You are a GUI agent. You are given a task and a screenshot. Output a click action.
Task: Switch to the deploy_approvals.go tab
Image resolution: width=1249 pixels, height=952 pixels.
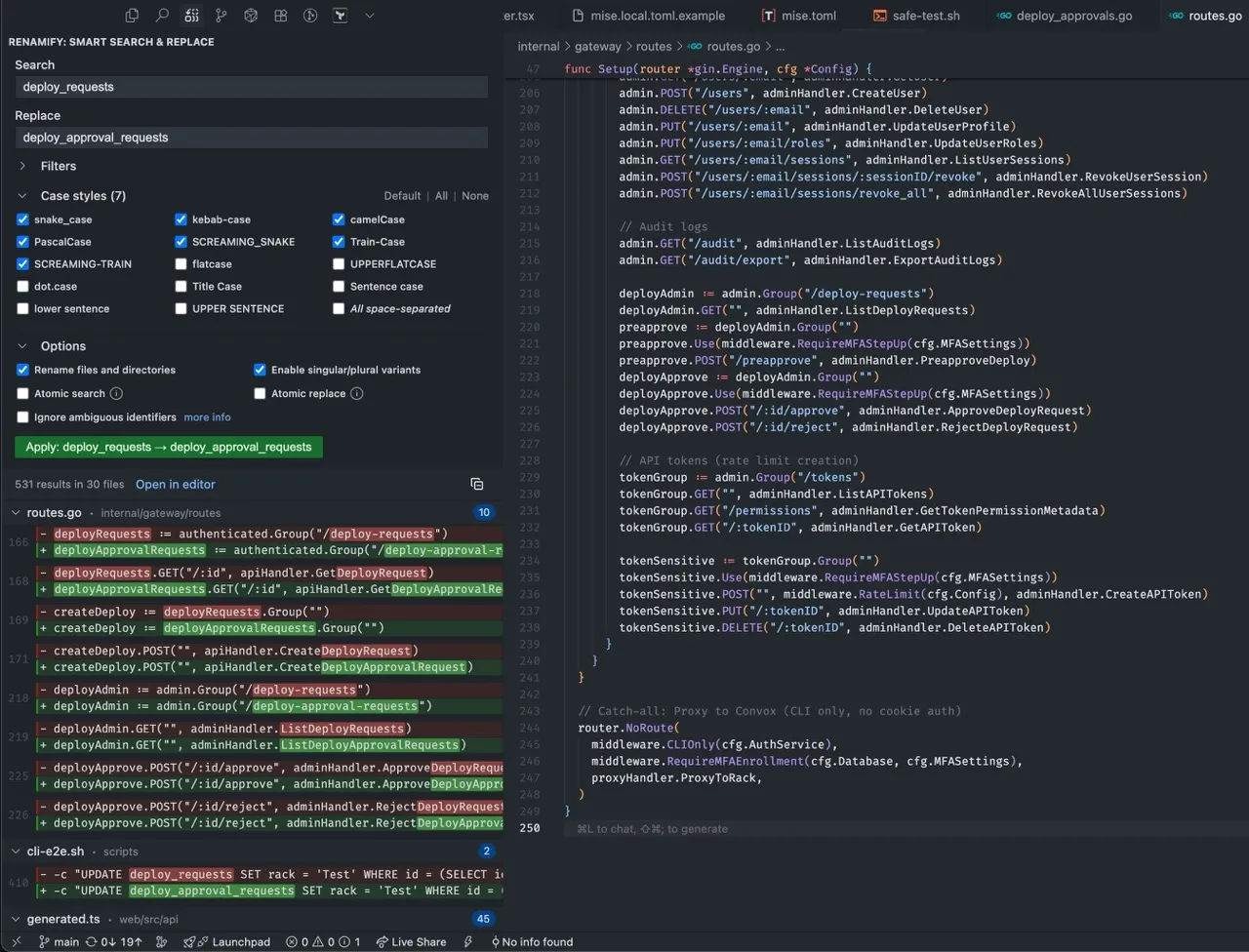click(1073, 16)
